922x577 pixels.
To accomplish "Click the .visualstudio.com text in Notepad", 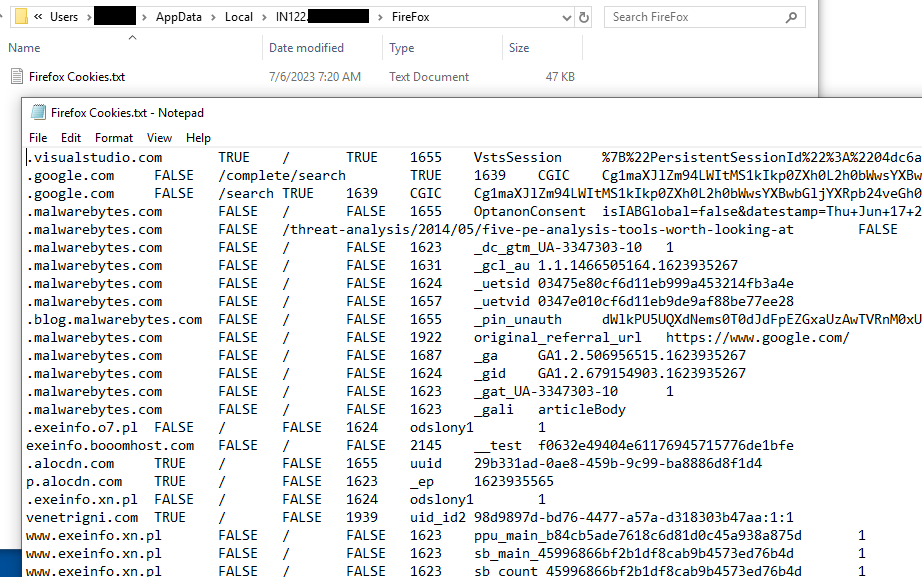I will (x=94, y=158).
